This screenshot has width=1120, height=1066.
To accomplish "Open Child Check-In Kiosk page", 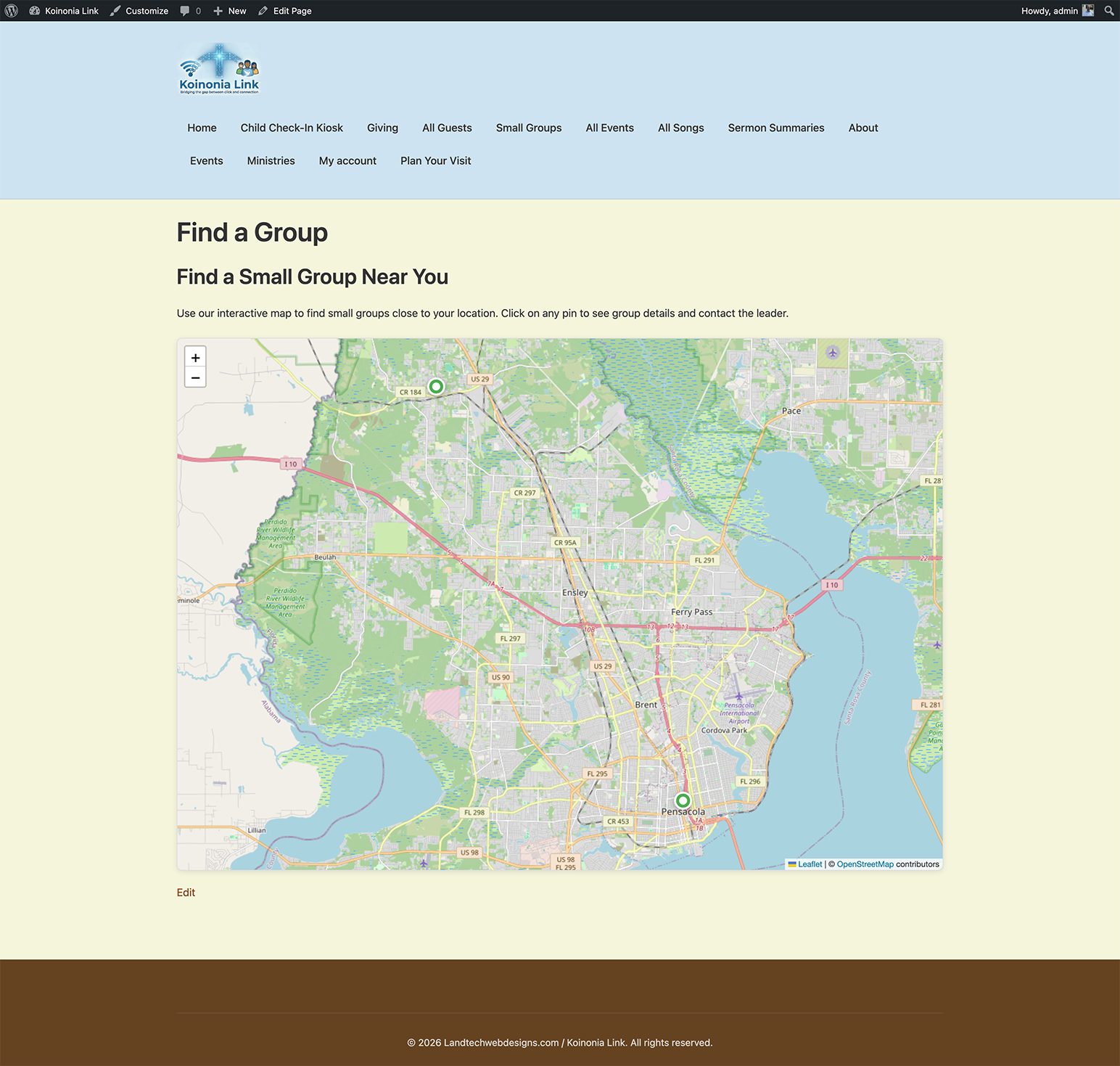I will click(292, 128).
